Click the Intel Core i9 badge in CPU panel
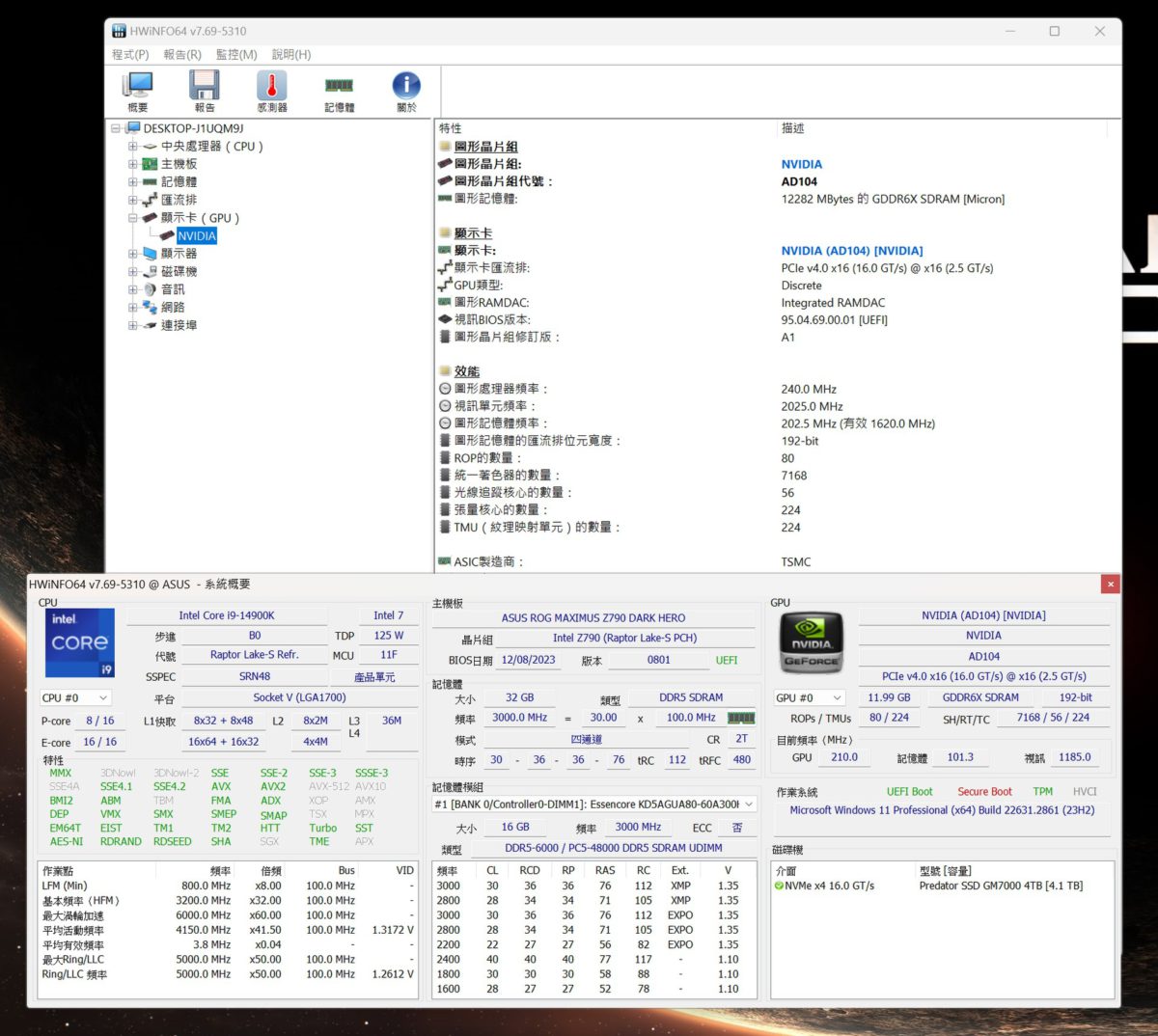1158x1036 pixels. click(x=79, y=641)
